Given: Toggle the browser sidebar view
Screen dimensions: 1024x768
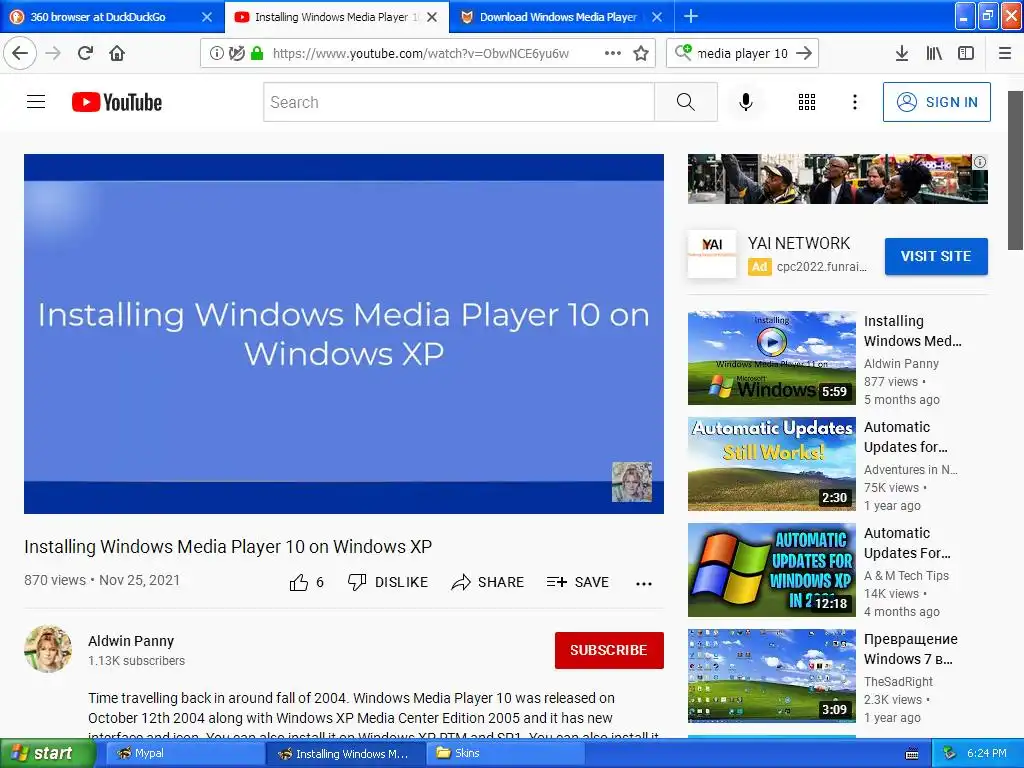Looking at the screenshot, I should pyautogui.click(x=966, y=53).
